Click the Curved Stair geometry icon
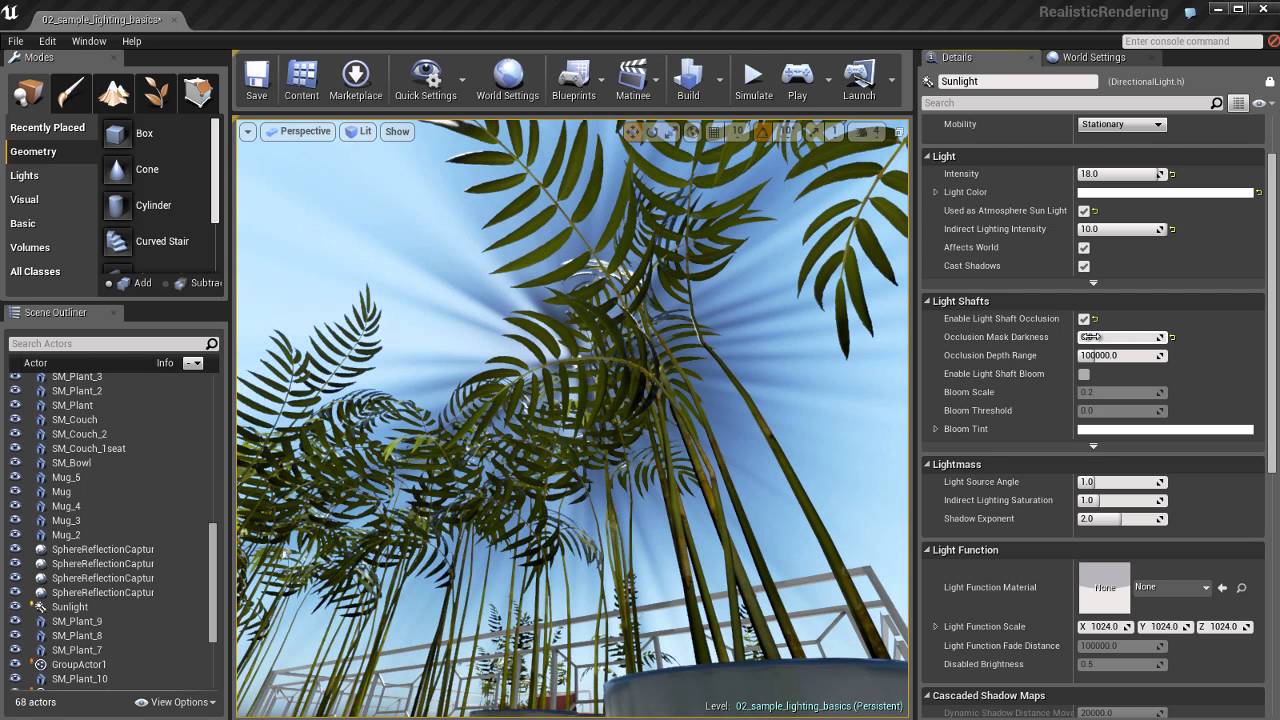The image size is (1280, 720). (x=118, y=242)
